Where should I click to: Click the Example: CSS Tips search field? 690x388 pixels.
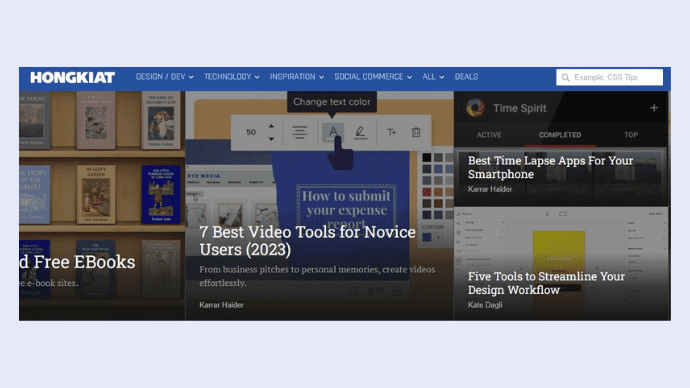609,77
